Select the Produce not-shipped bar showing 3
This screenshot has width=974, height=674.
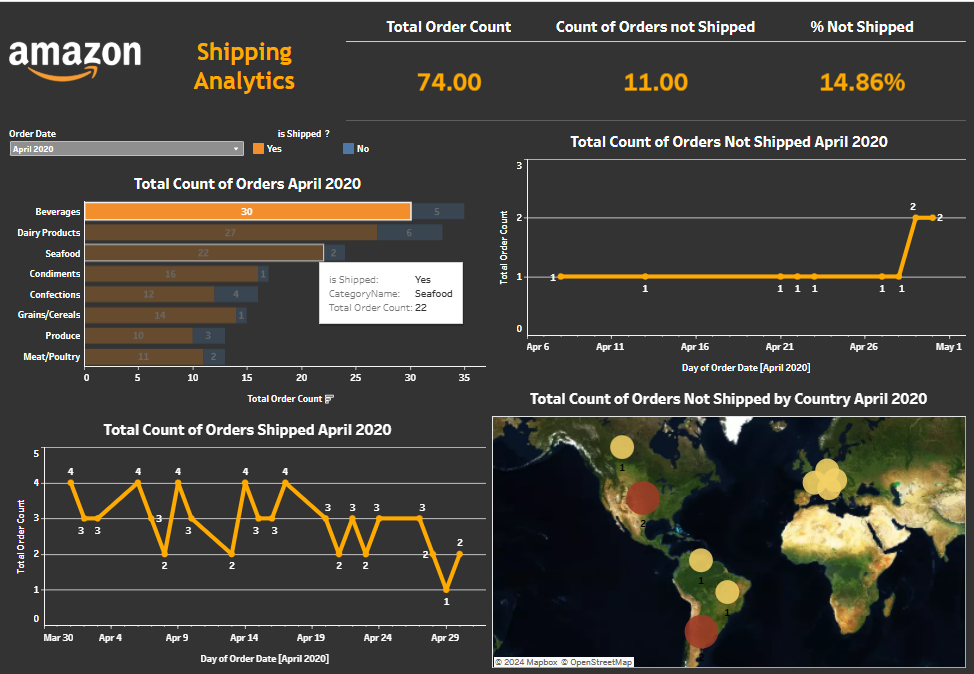209,335
